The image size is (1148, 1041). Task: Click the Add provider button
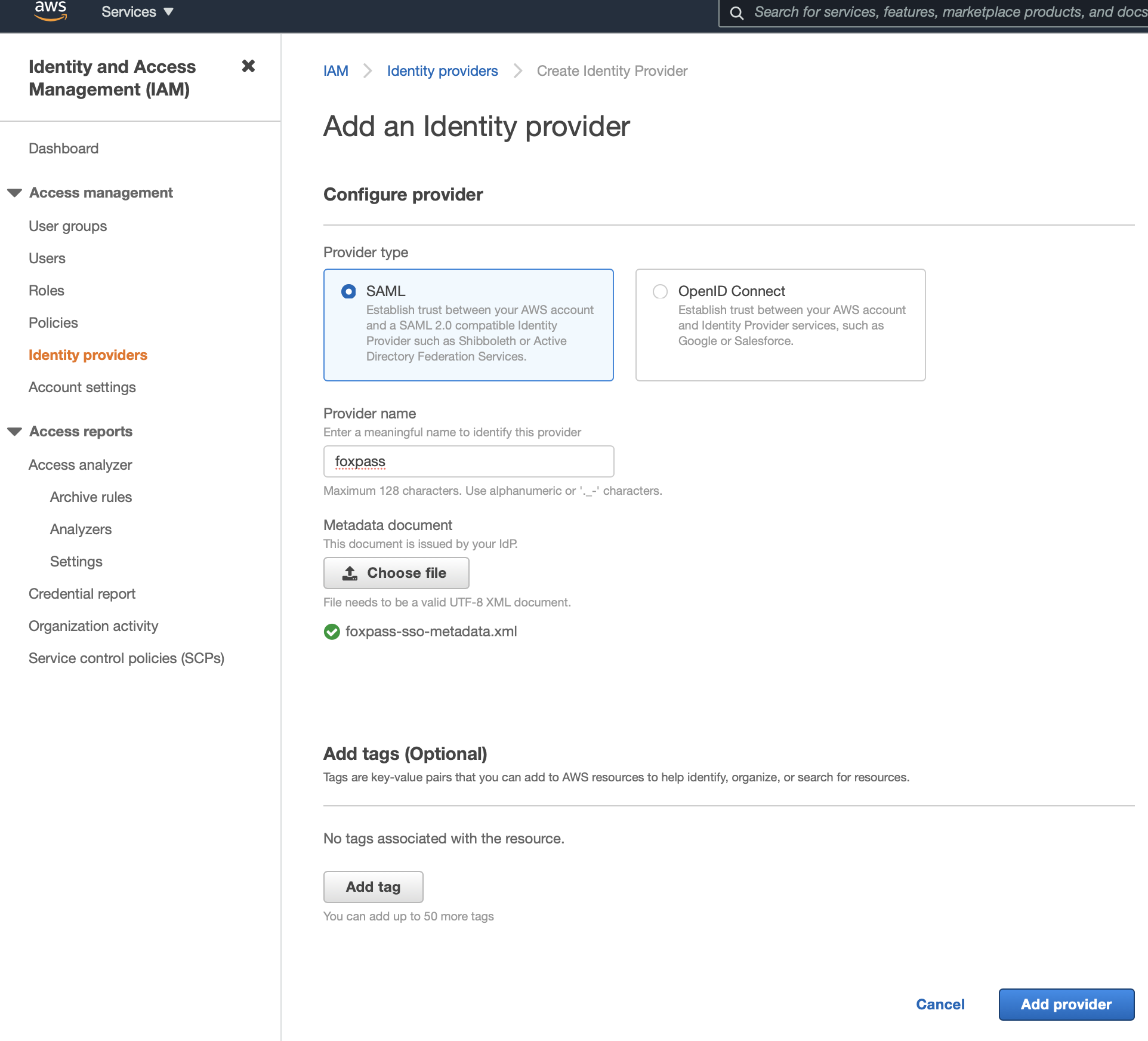tap(1065, 1005)
